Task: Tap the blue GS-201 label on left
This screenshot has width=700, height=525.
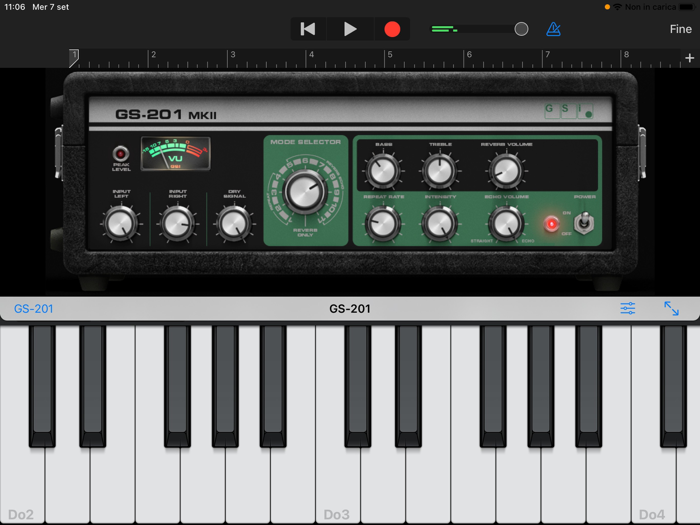Action: pos(33,308)
